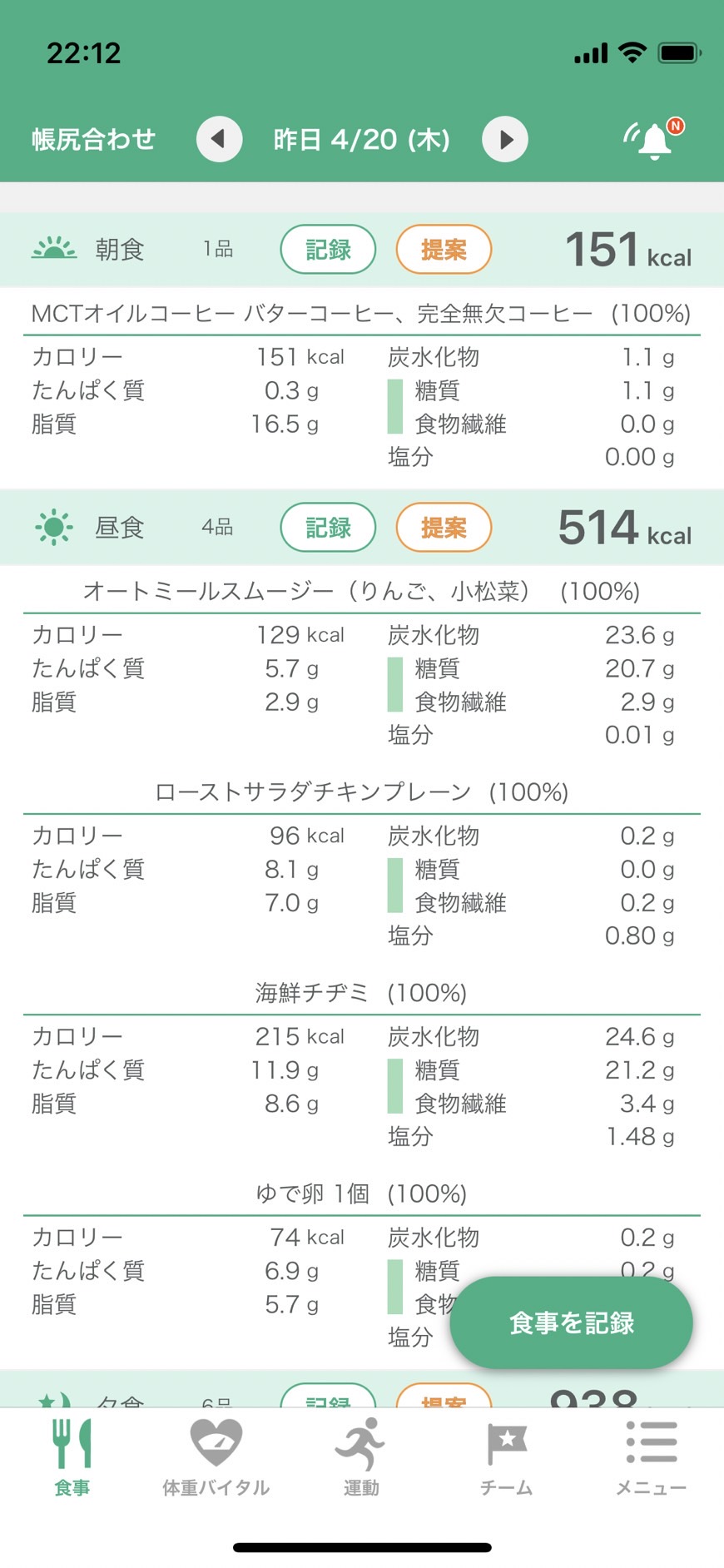Go to previous day with left arrow
724x1568 pixels.
219,139
